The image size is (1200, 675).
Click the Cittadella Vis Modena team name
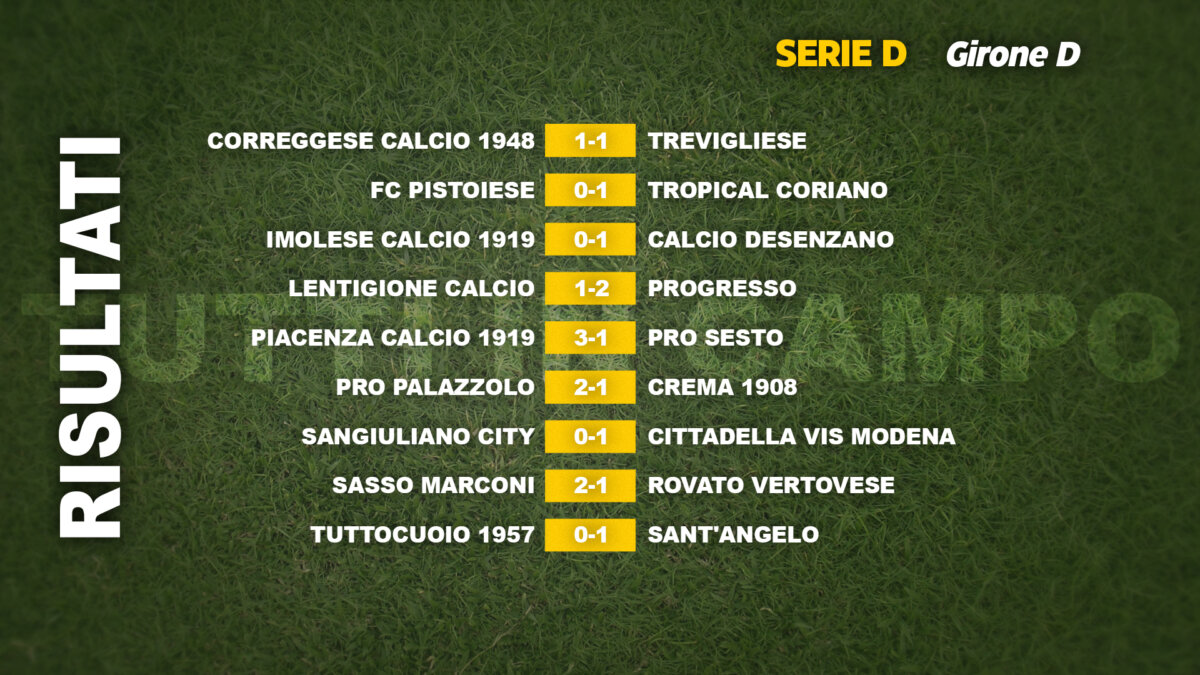[x=802, y=436]
